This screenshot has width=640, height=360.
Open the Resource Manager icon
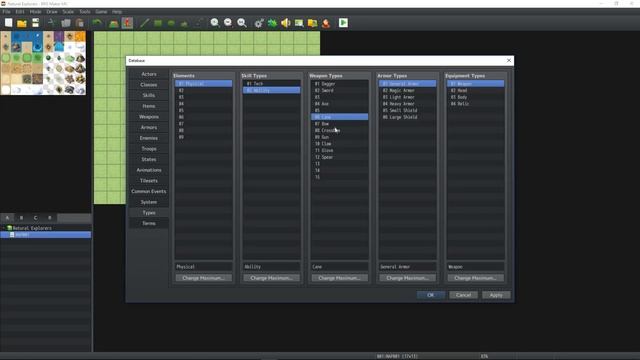[313, 23]
